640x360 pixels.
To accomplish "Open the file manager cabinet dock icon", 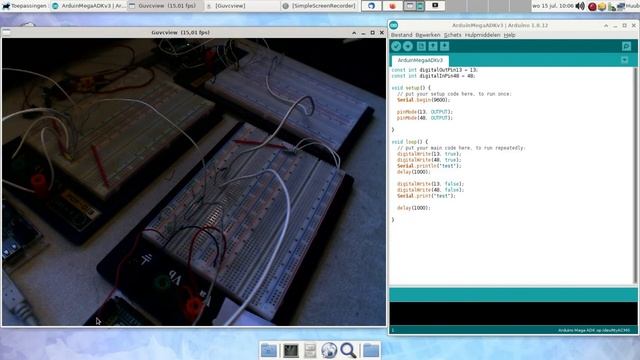I will coord(310,350).
